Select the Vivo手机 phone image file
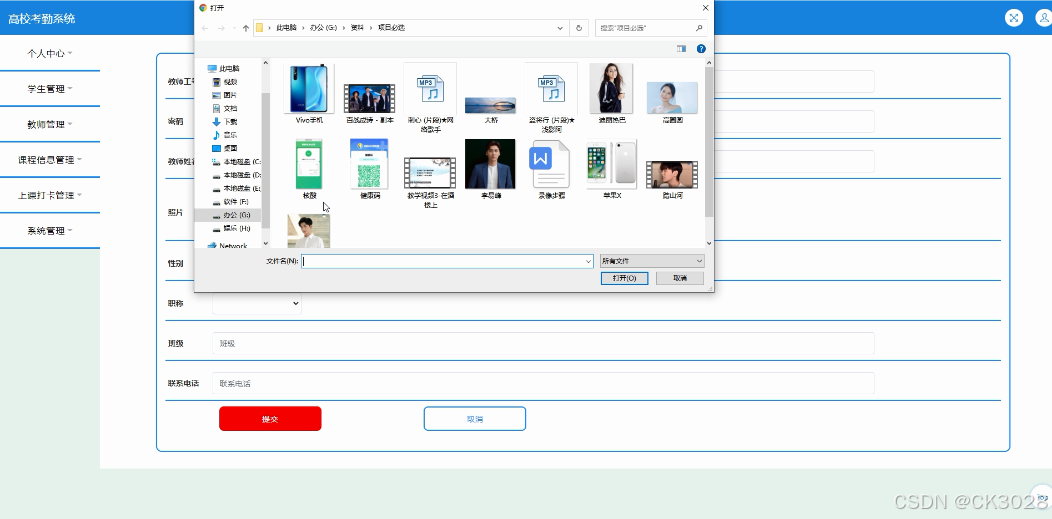Screen dimensions: 1052x519 pyautogui.click(x=309, y=94)
